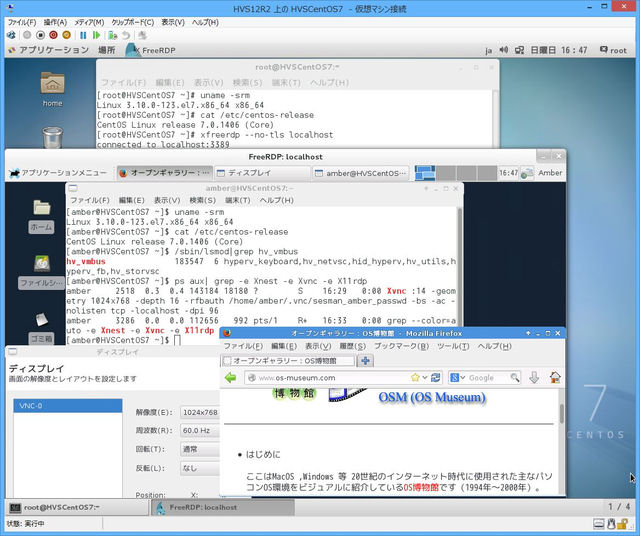The width and height of the screenshot is (640, 536).
Task: Pause the virtual machine
Action: pyautogui.click(x=83, y=35)
